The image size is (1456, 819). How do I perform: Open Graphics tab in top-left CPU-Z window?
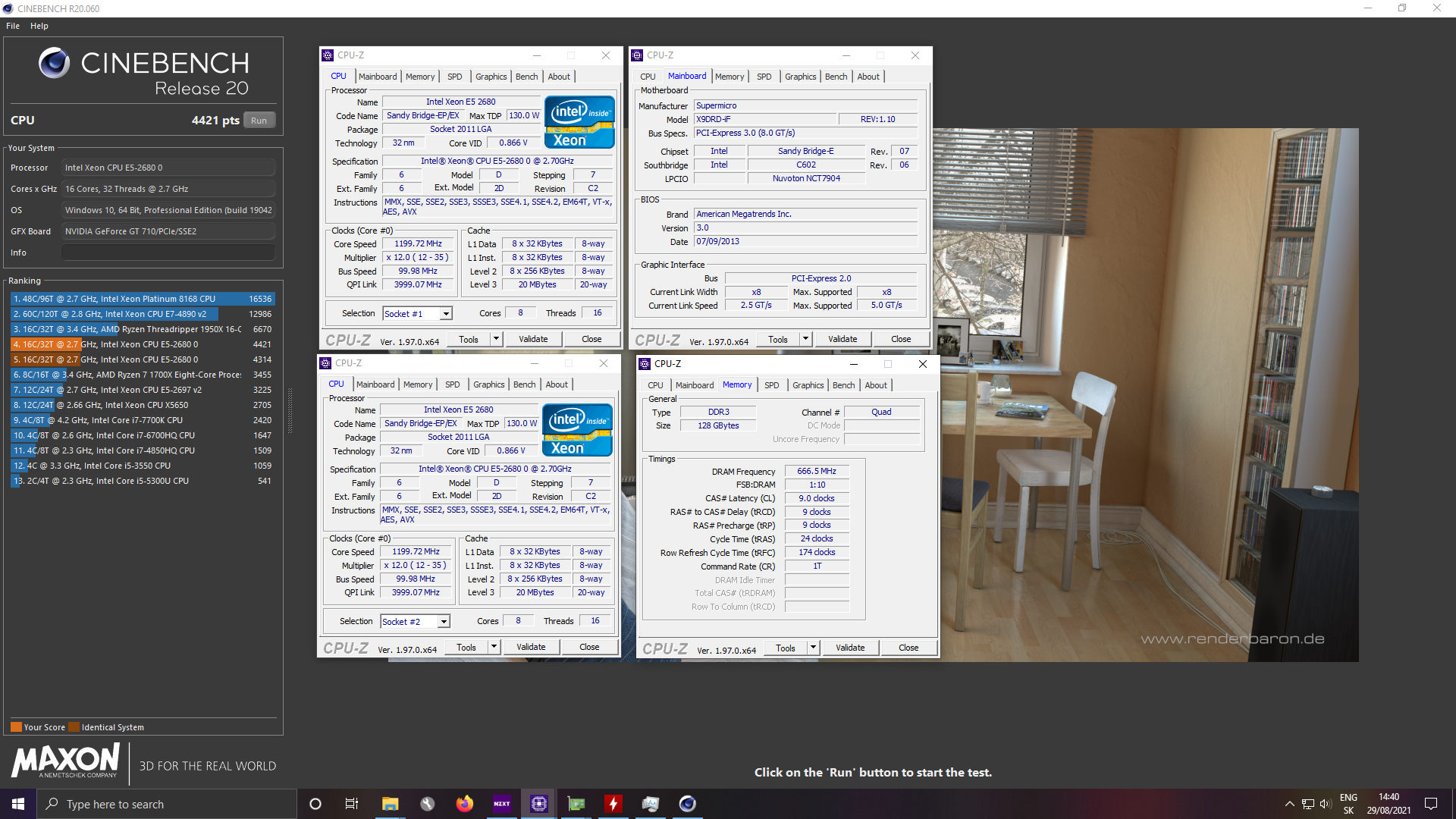click(491, 77)
